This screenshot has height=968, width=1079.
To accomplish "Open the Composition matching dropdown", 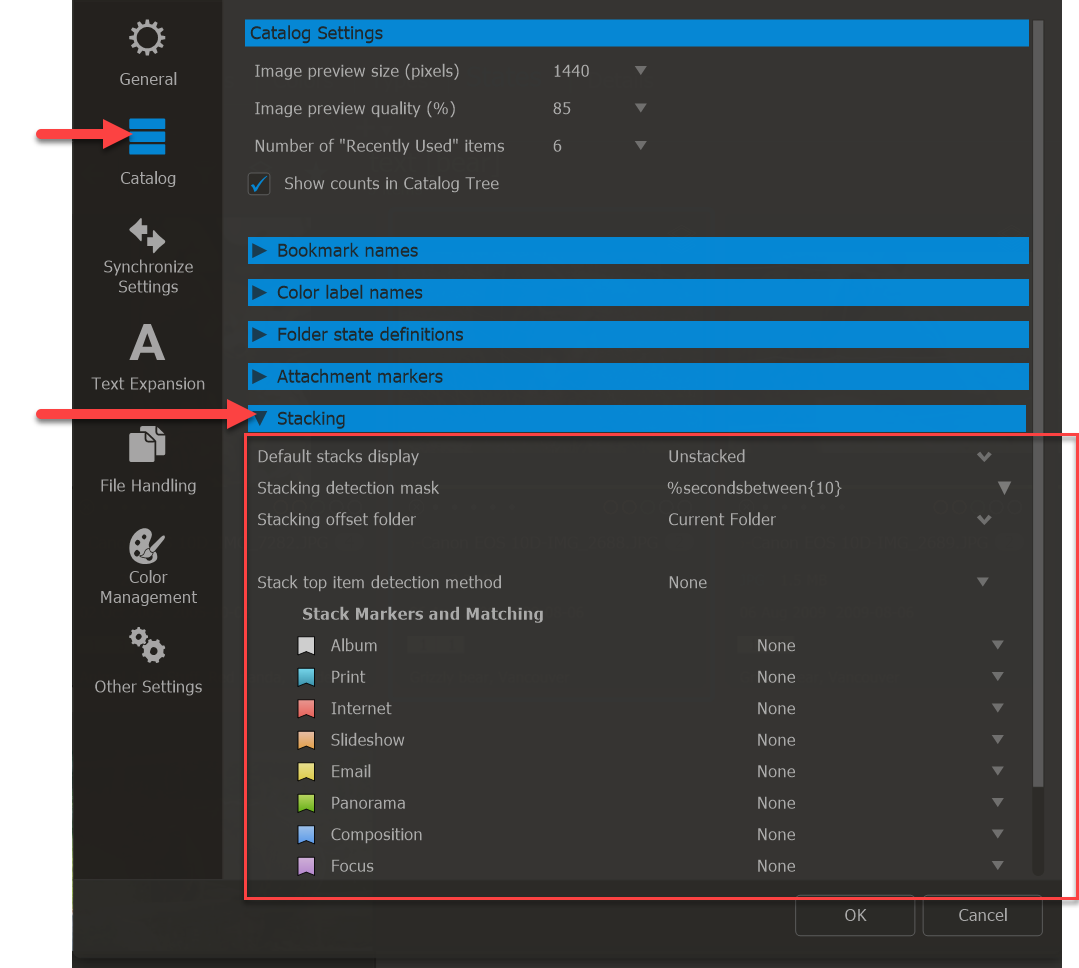I will click(x=997, y=834).
